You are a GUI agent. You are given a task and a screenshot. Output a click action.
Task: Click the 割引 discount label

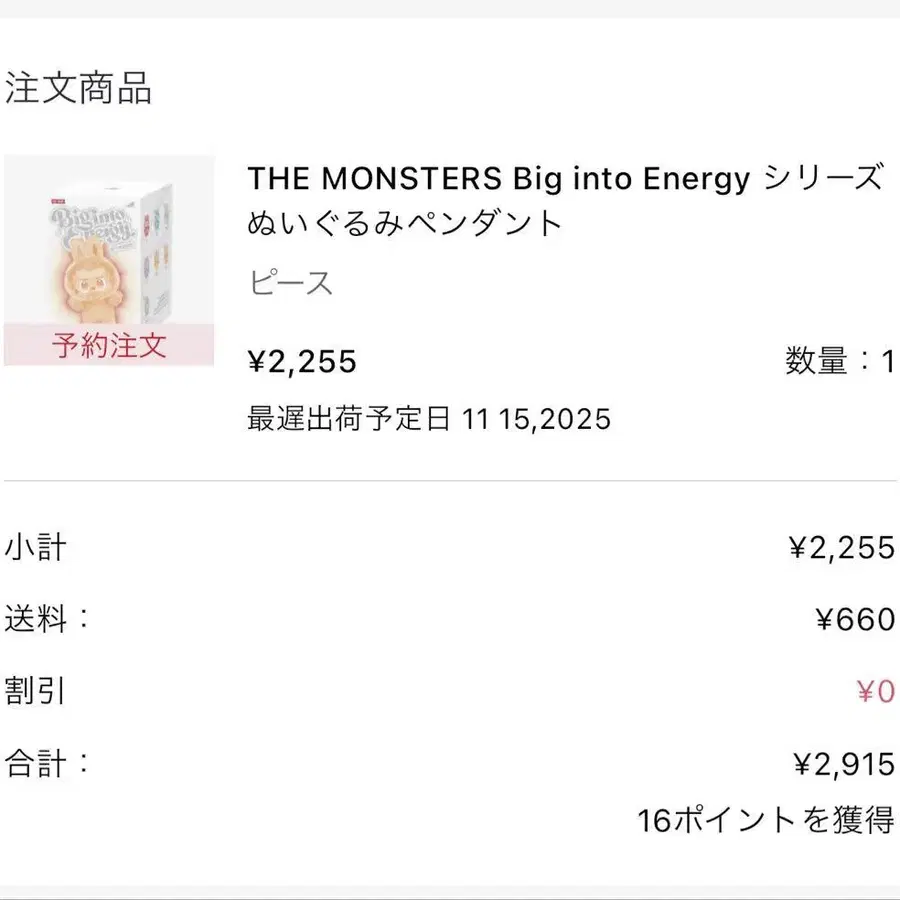tap(36, 691)
